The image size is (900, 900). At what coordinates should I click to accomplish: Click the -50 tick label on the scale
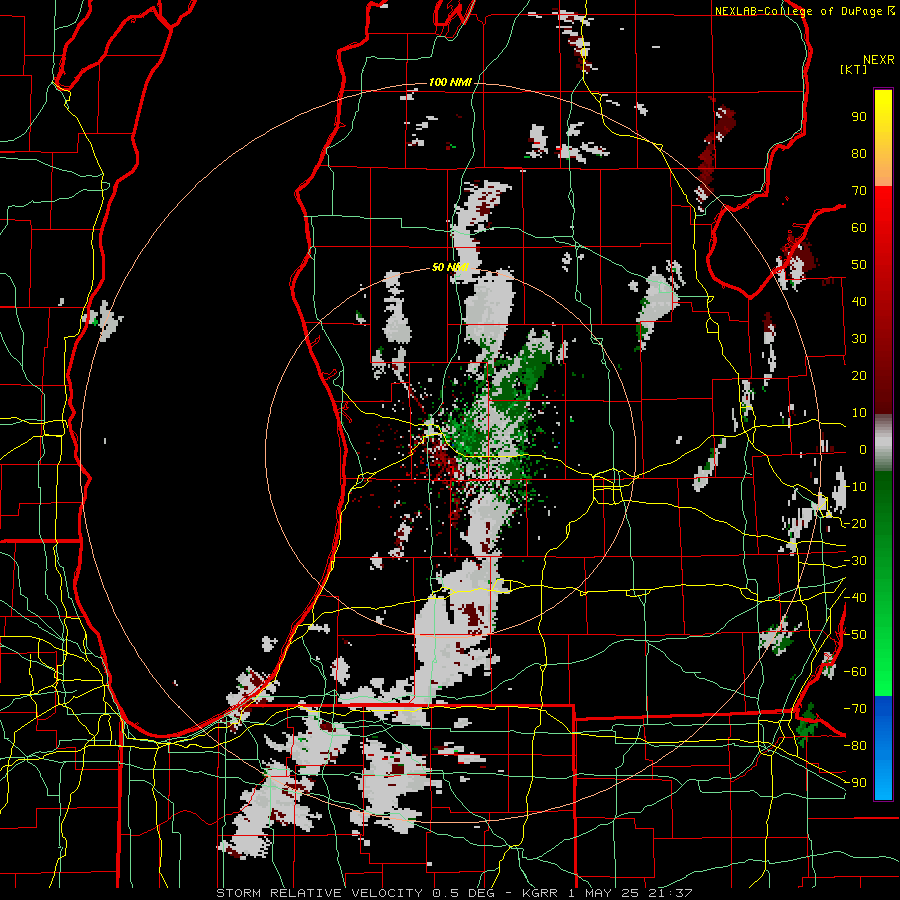coord(855,635)
